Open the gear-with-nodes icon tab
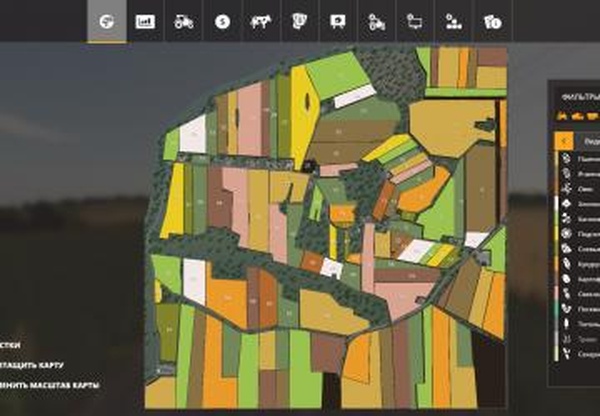This screenshot has width=600, height=416. [x=453, y=21]
